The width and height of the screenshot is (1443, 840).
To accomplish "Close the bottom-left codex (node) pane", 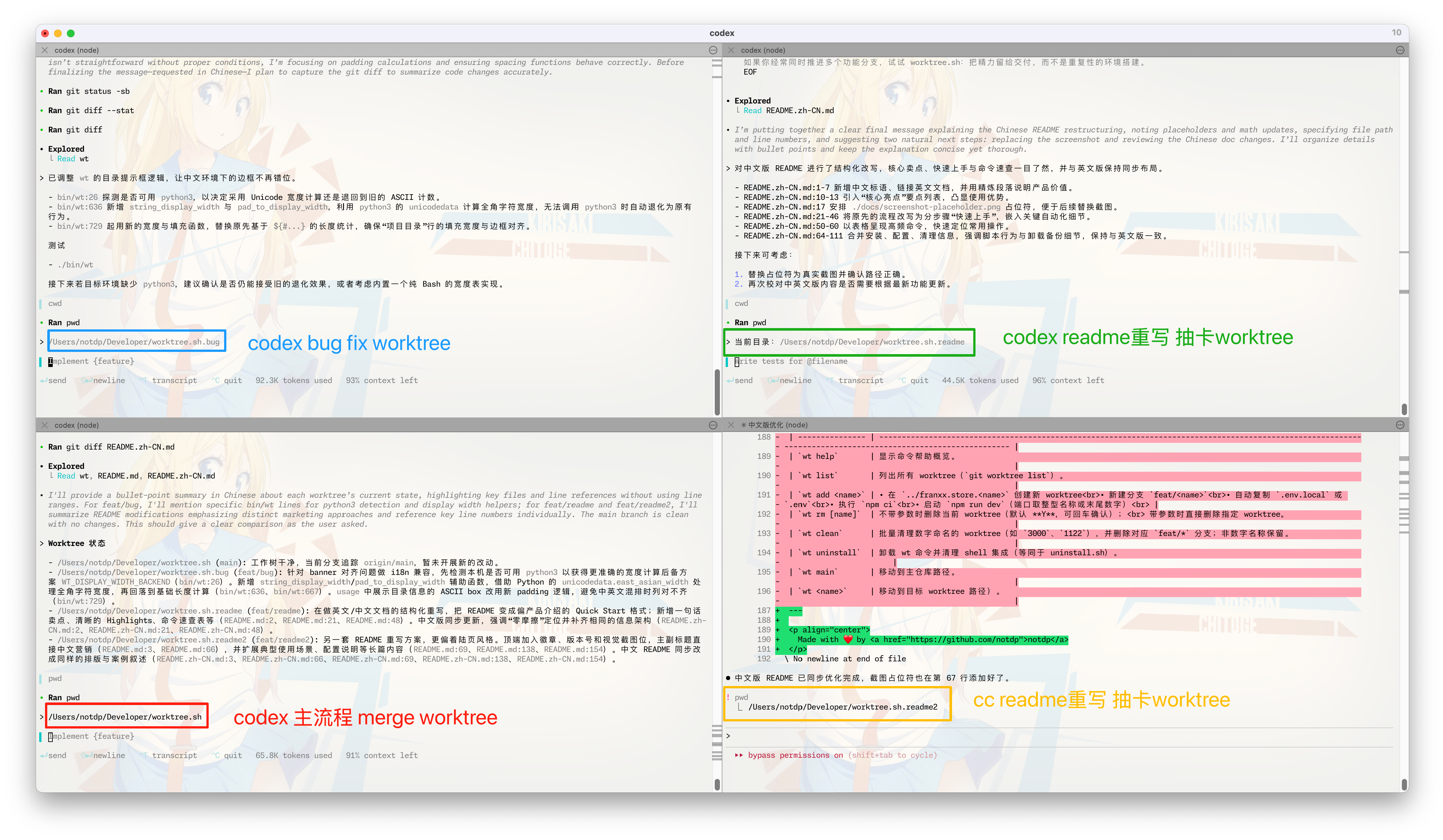I will click(x=45, y=425).
